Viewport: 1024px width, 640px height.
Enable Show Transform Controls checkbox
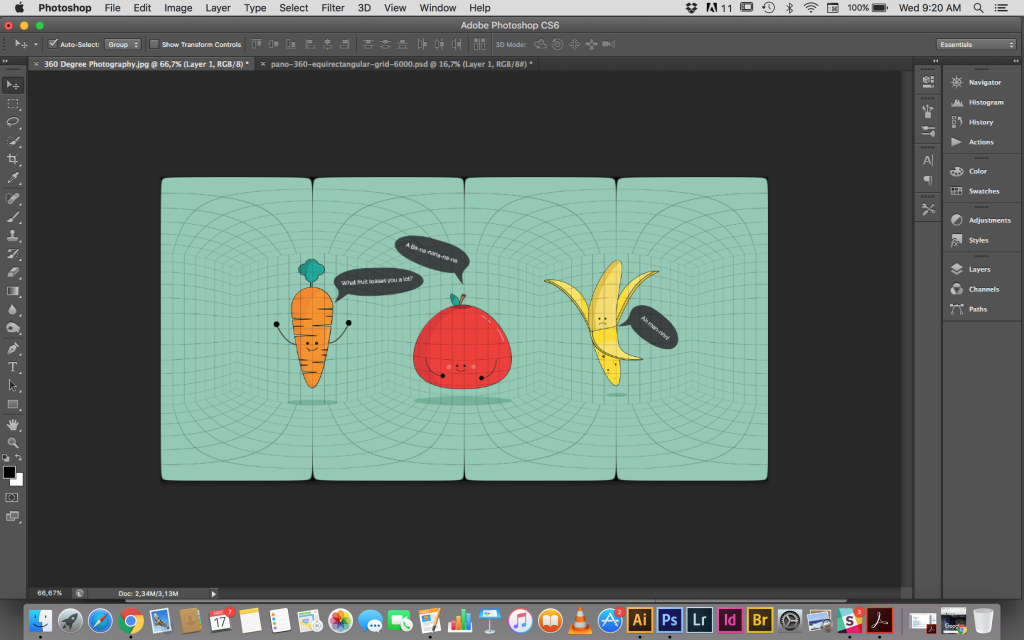[154, 44]
